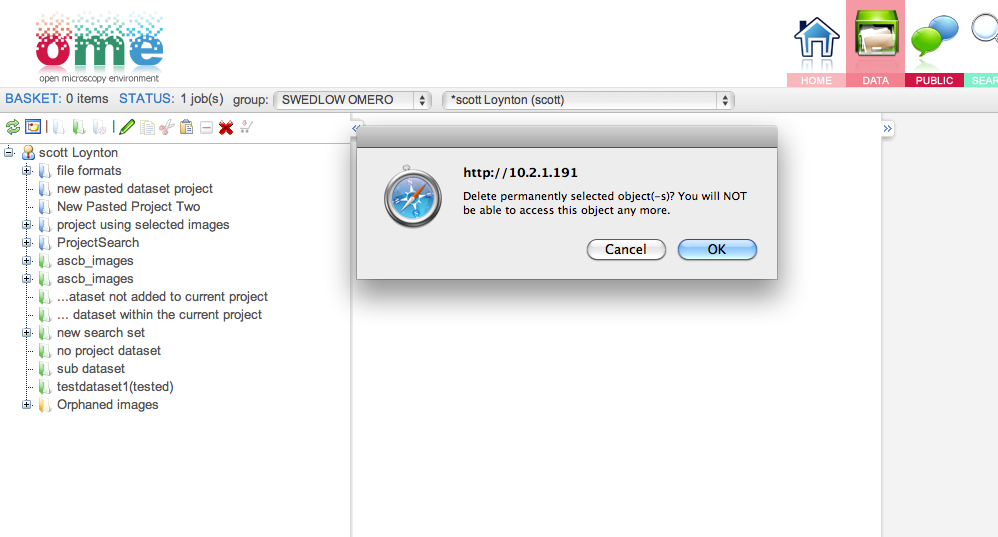The height and width of the screenshot is (537, 998).
Task: Cancel the delete confirmation dialog
Action: click(x=626, y=249)
